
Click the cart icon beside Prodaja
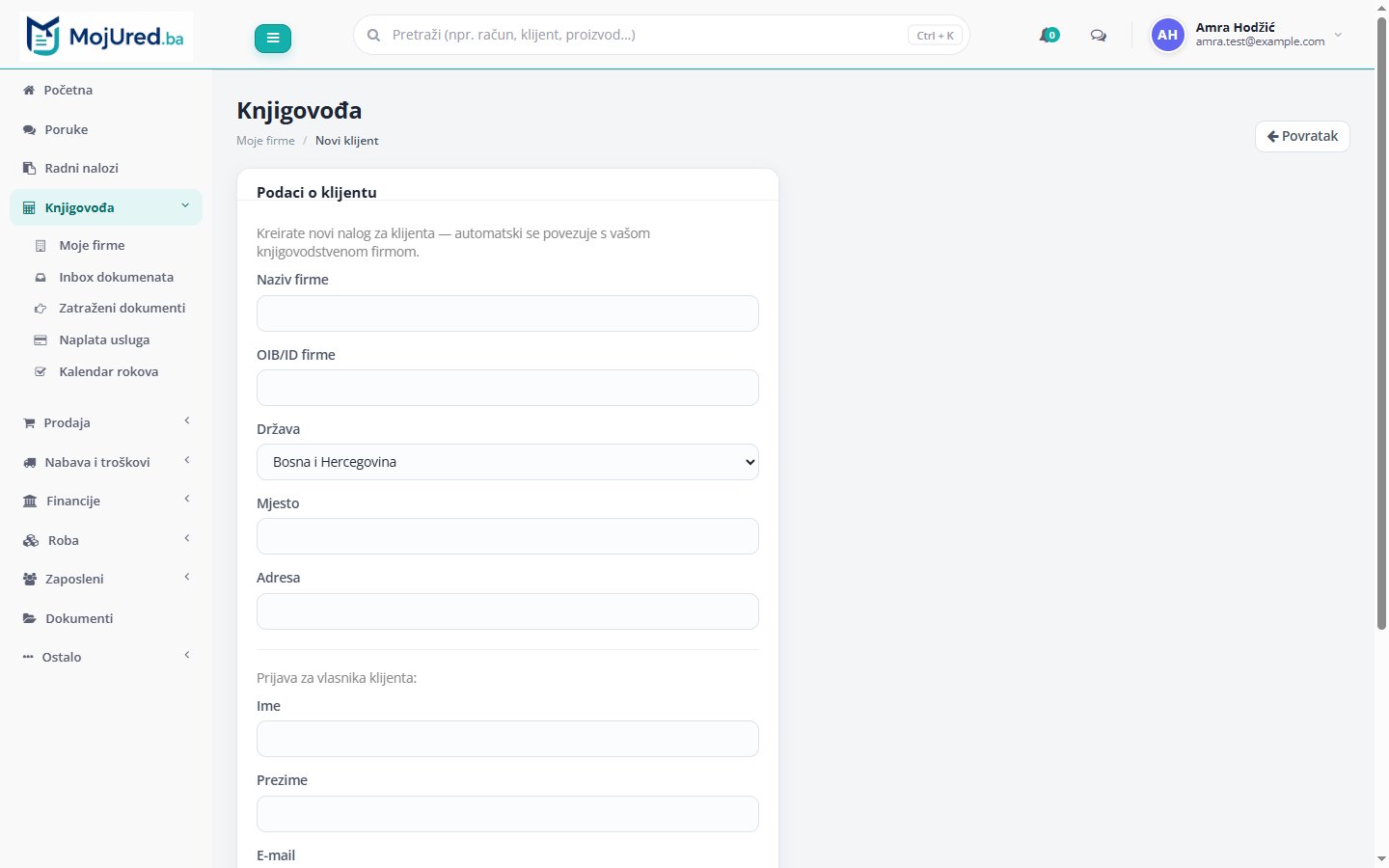[29, 422]
